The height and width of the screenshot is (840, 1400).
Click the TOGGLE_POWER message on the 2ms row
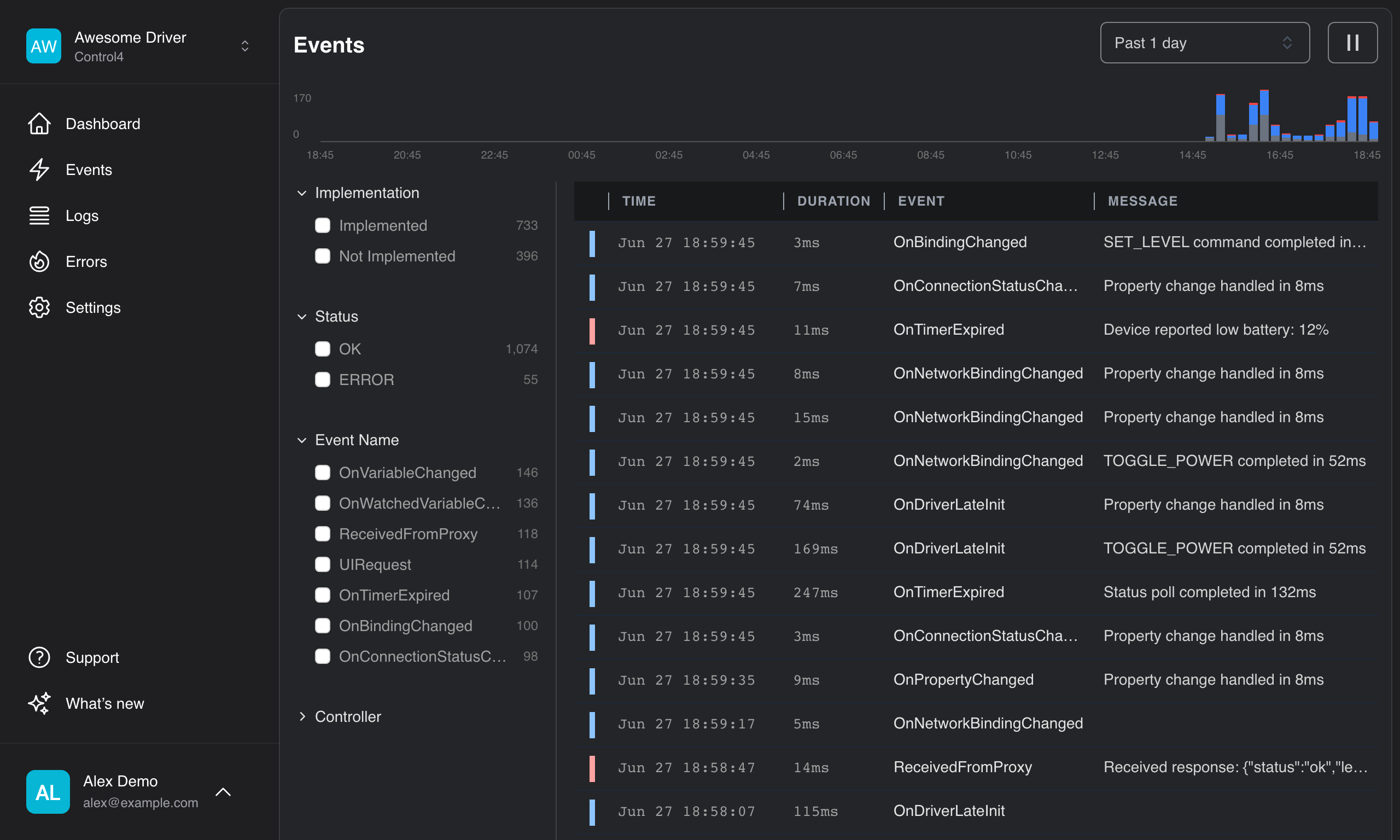(x=1234, y=461)
